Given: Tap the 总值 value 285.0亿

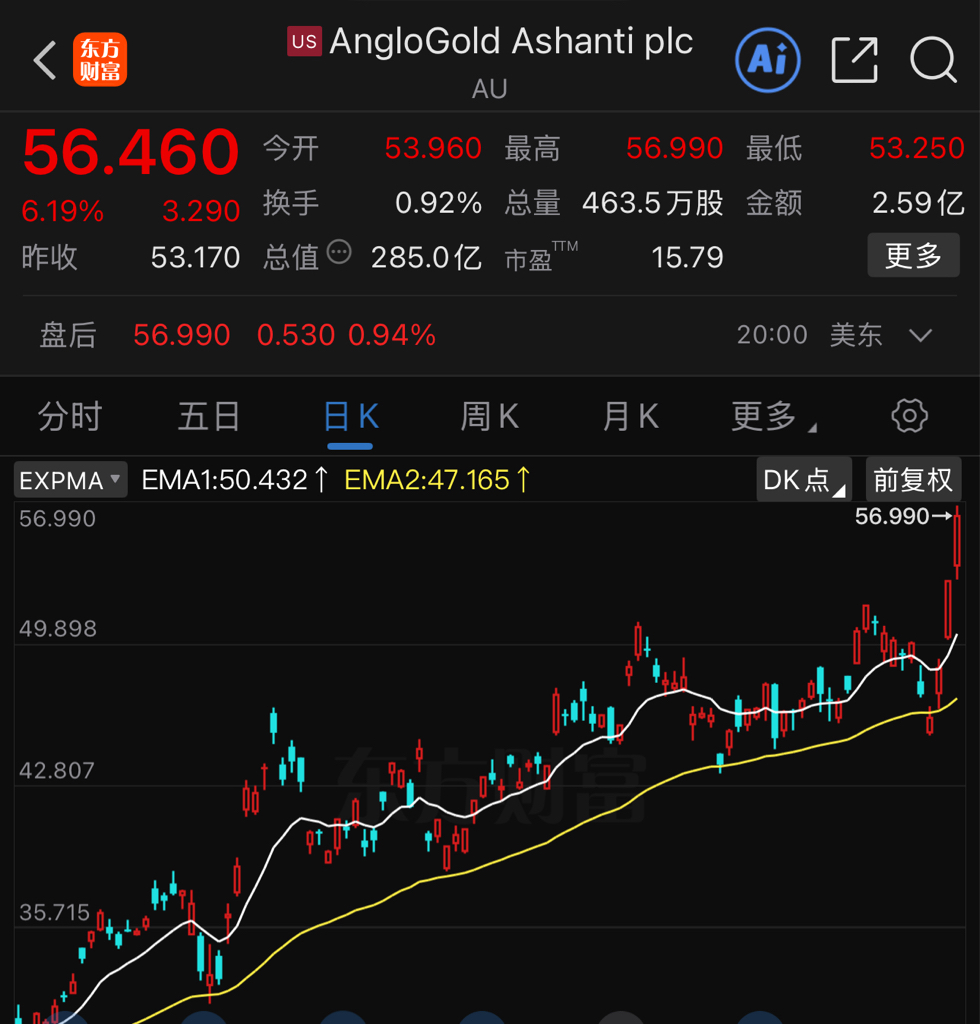Looking at the screenshot, I should (x=426, y=257).
